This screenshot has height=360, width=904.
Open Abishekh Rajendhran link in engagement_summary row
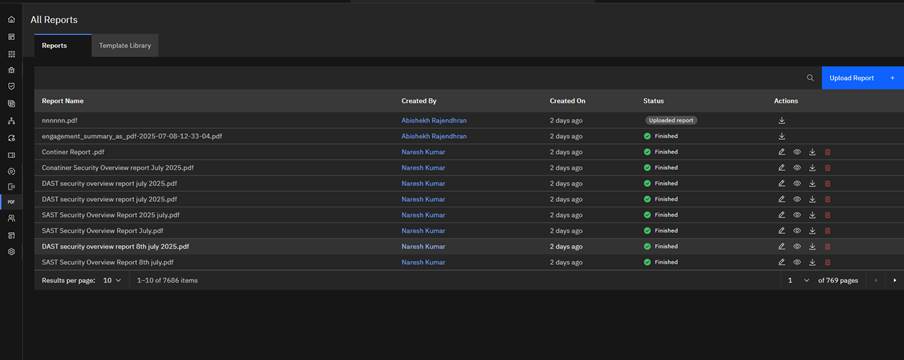point(434,136)
